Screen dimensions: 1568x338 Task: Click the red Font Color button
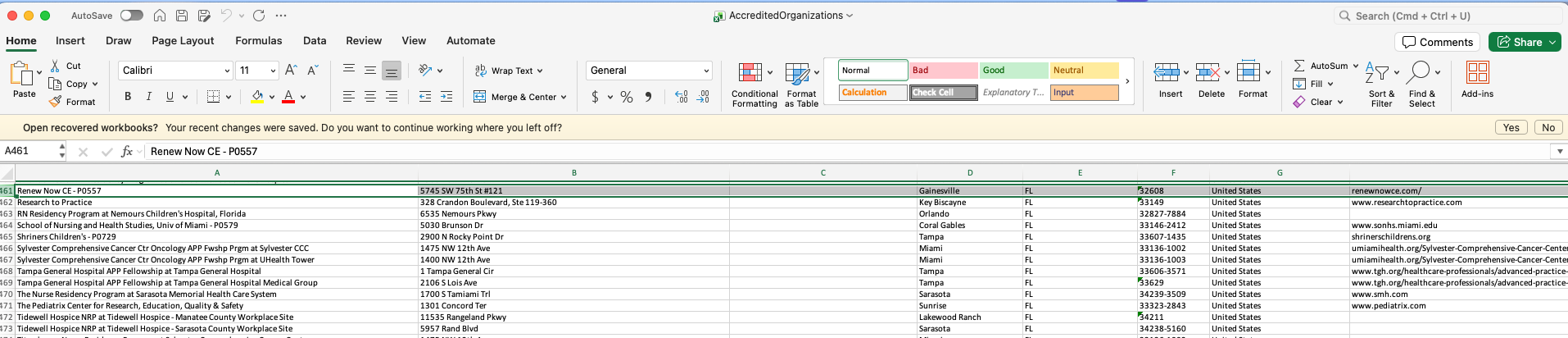click(288, 97)
